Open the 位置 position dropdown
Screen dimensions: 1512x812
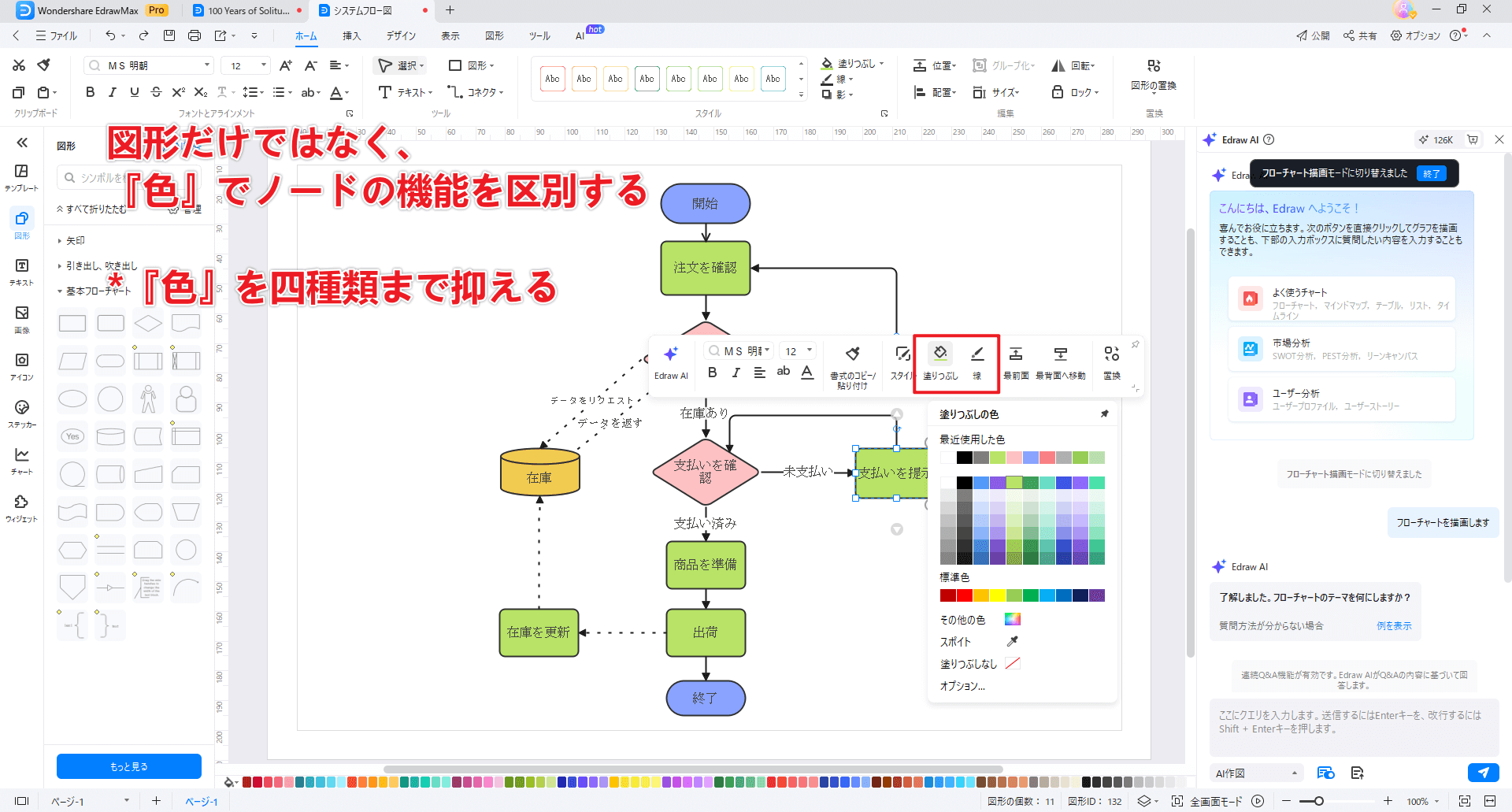tap(935, 65)
